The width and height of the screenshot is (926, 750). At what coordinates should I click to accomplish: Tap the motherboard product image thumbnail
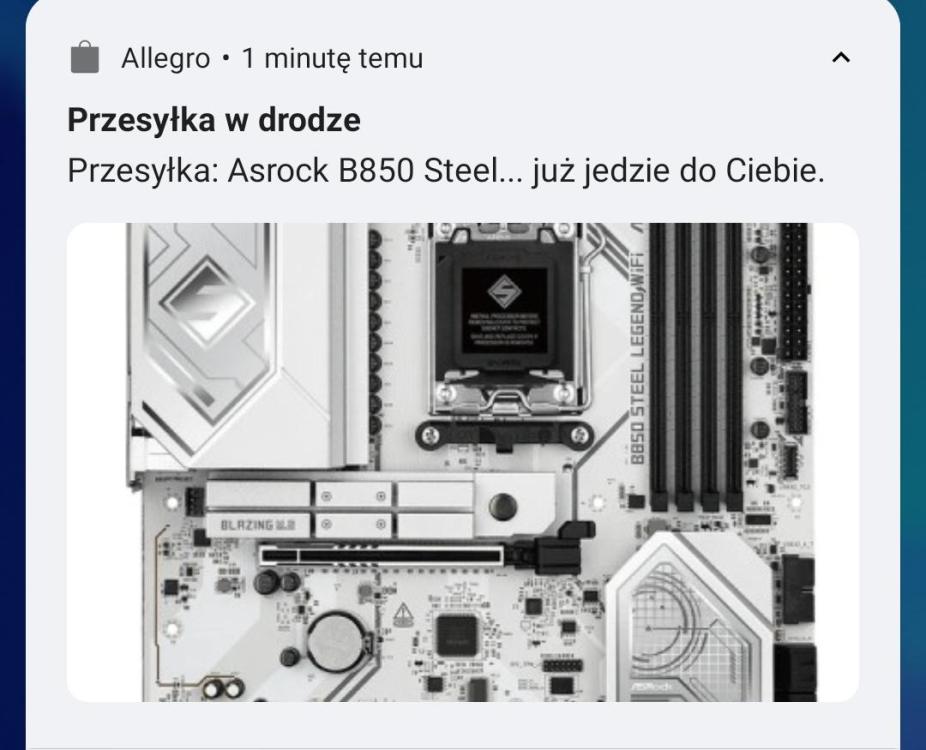pyautogui.click(x=462, y=462)
